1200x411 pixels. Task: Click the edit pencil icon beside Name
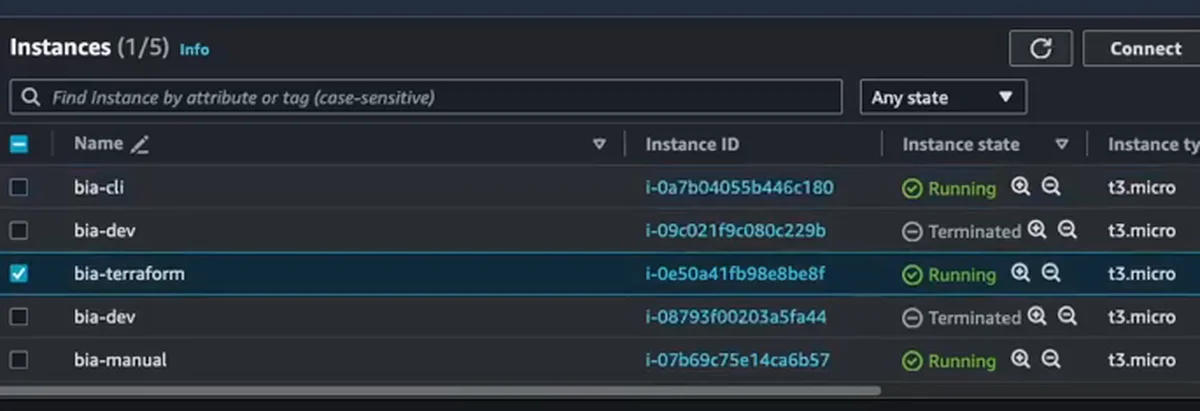pos(140,145)
